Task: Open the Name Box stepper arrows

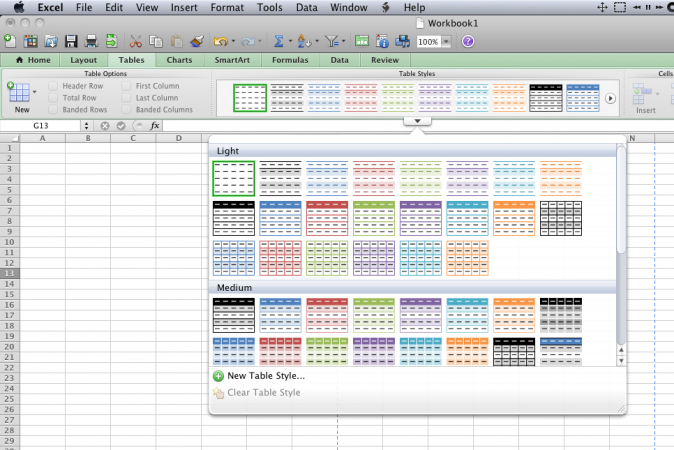Action: pos(86,126)
